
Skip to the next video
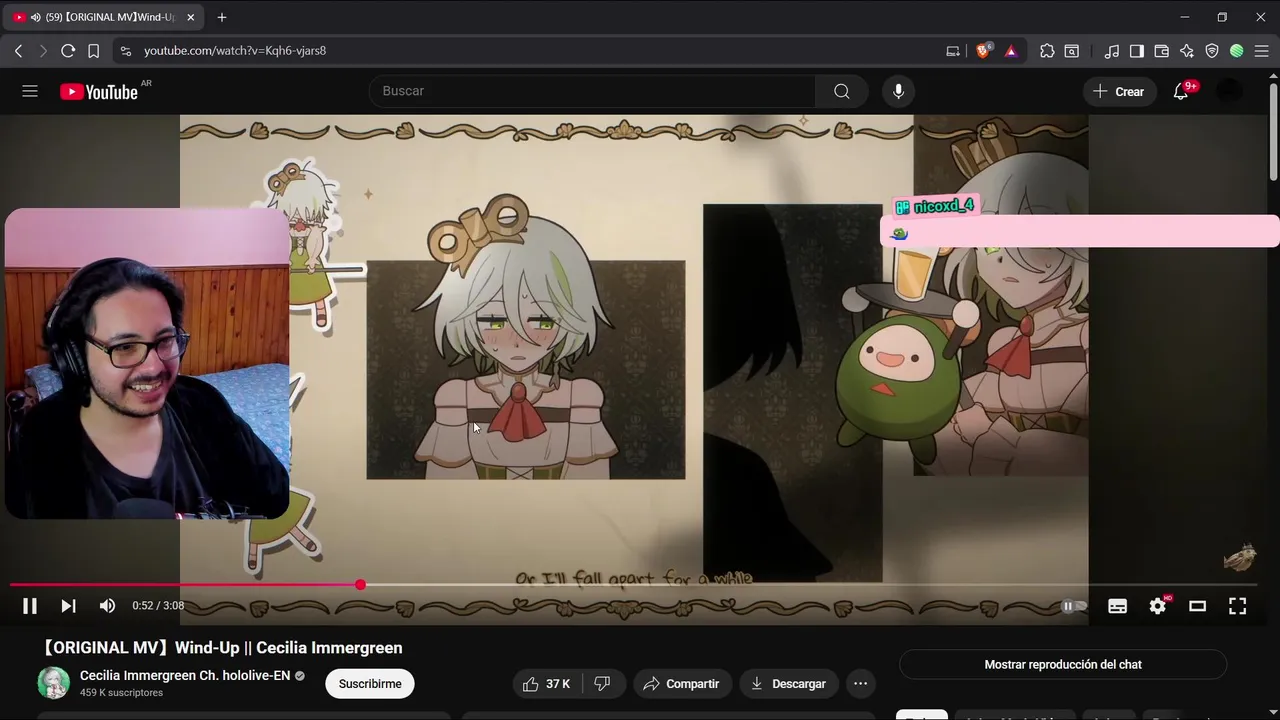[68, 606]
